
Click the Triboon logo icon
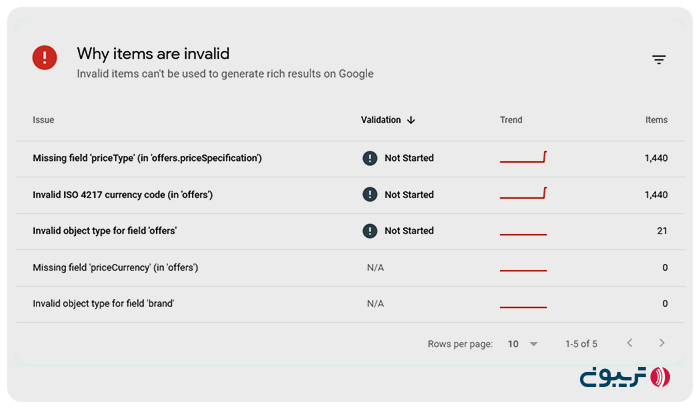(660, 377)
